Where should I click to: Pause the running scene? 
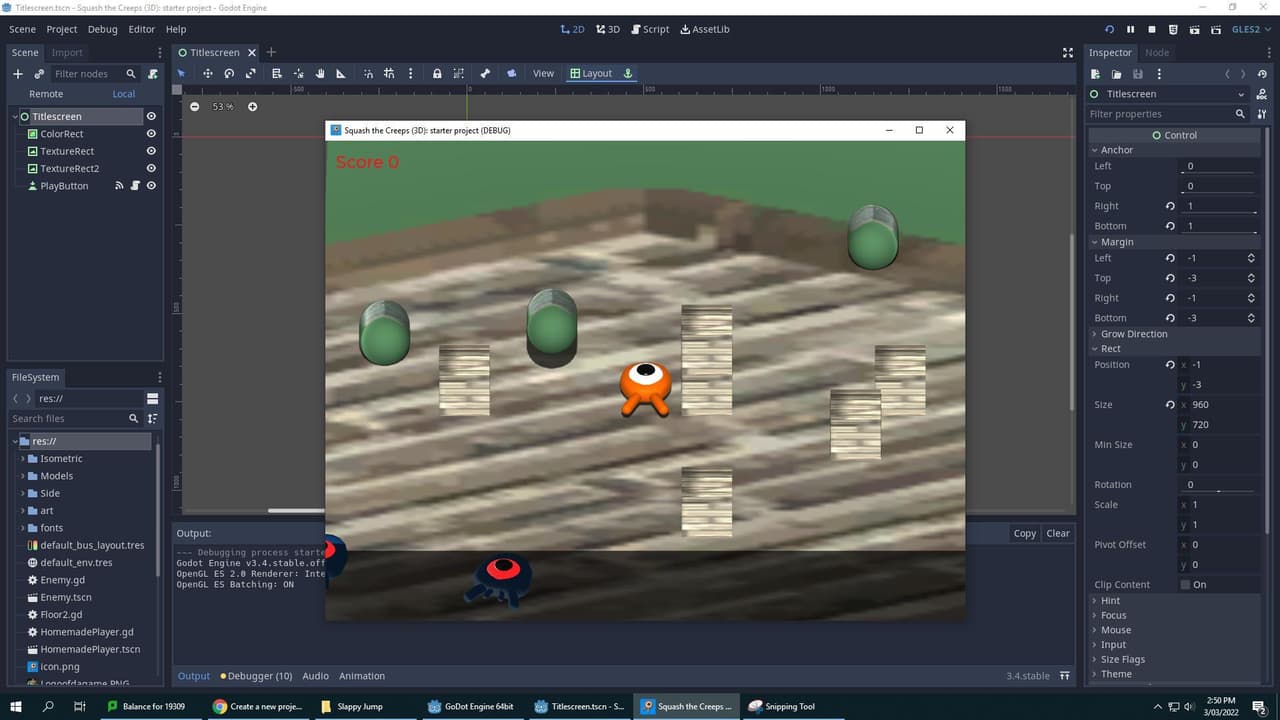coord(1131,29)
